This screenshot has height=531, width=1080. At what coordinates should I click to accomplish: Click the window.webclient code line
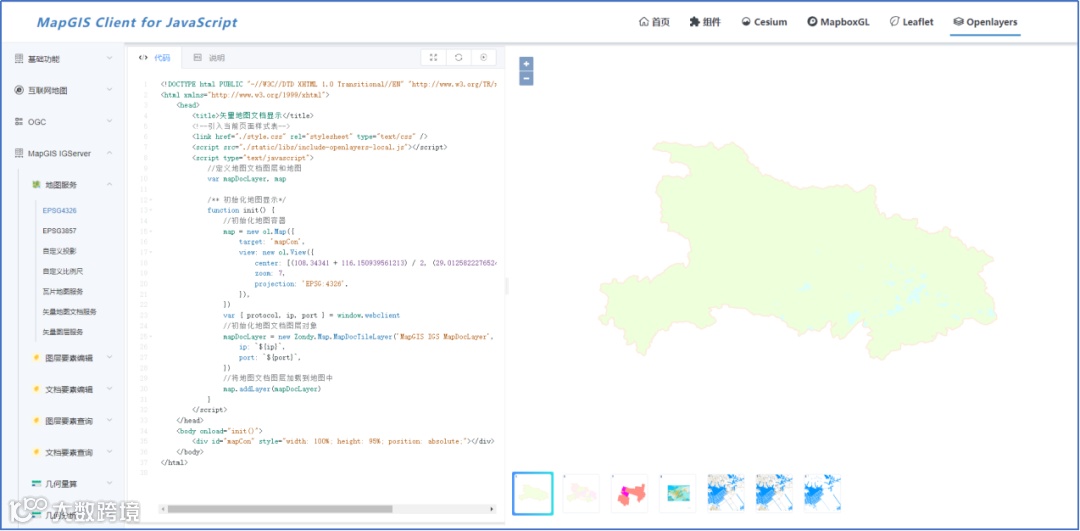pos(311,315)
